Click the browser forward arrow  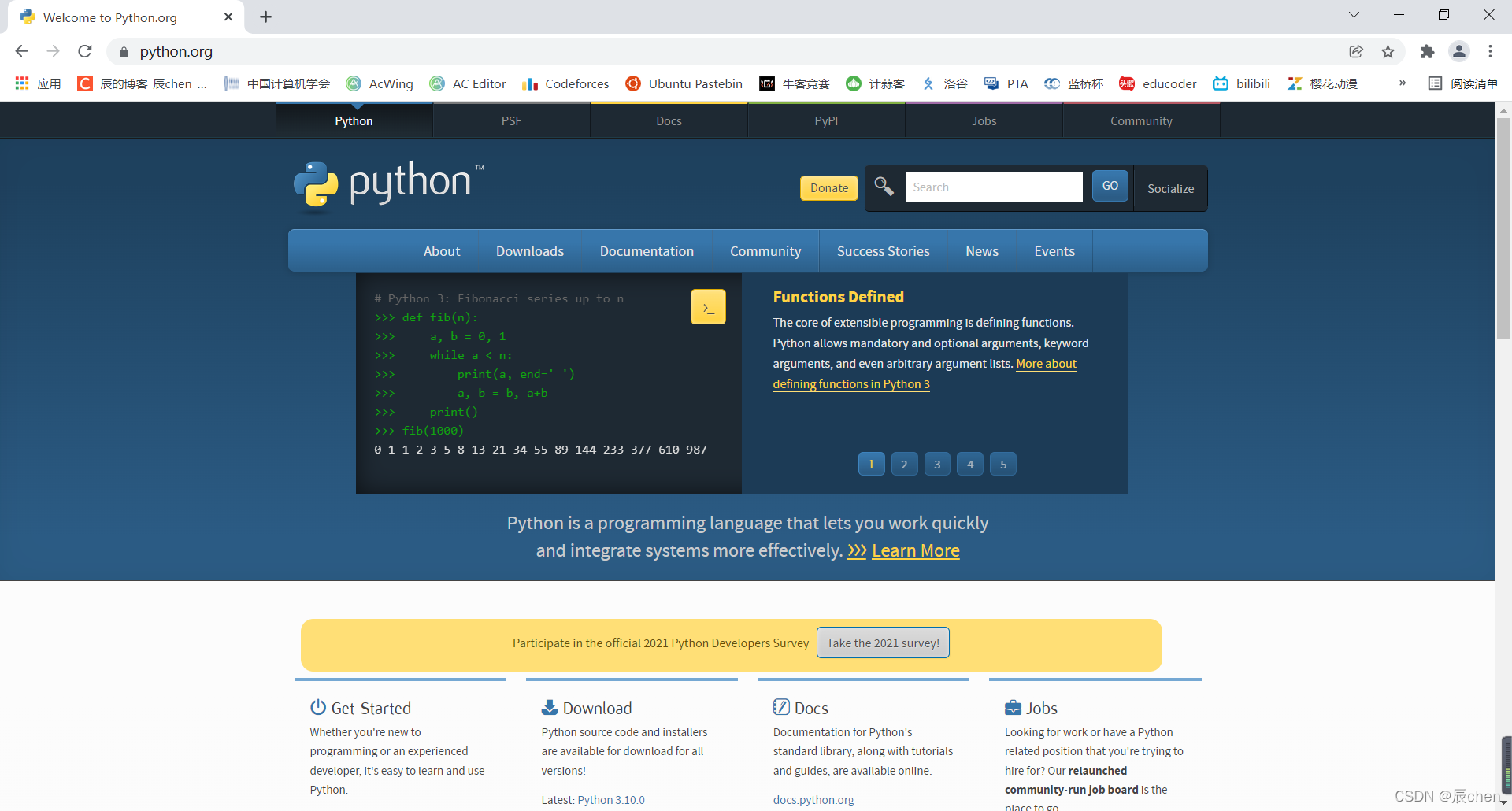[53, 51]
